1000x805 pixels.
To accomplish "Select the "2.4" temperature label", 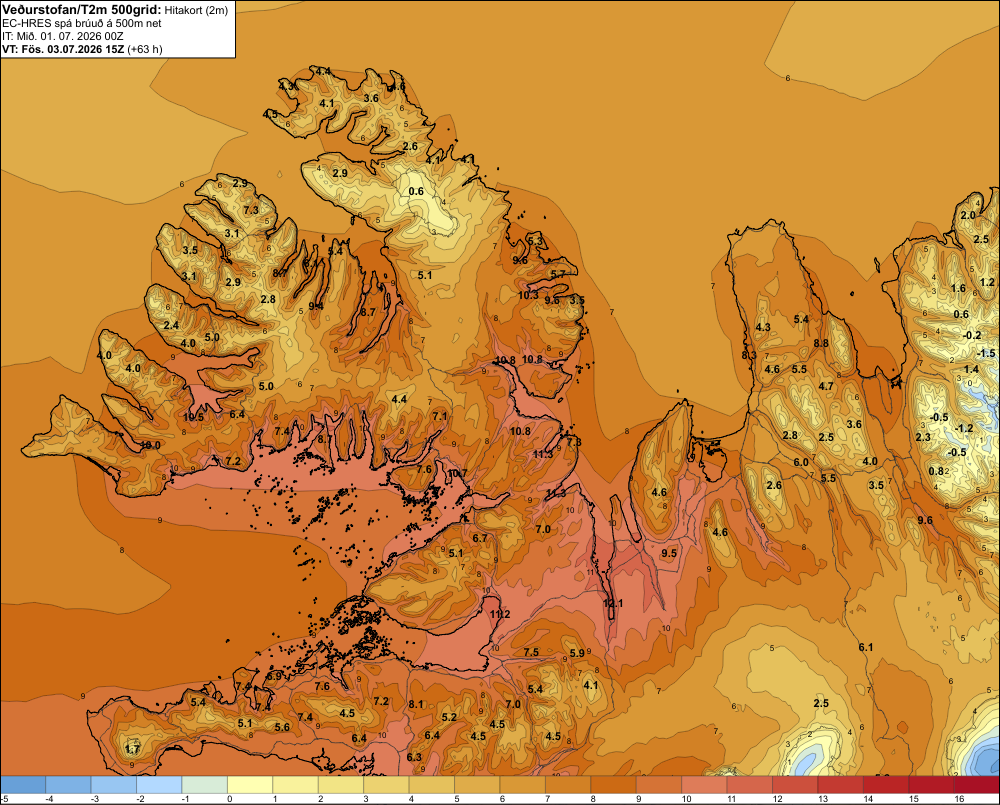I will (171, 325).
